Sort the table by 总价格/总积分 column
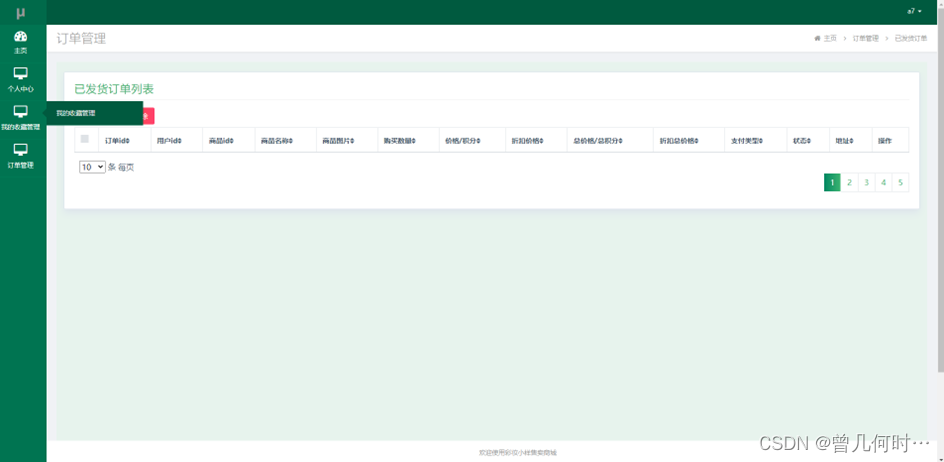The width and height of the screenshot is (944, 462). (x=610, y=140)
